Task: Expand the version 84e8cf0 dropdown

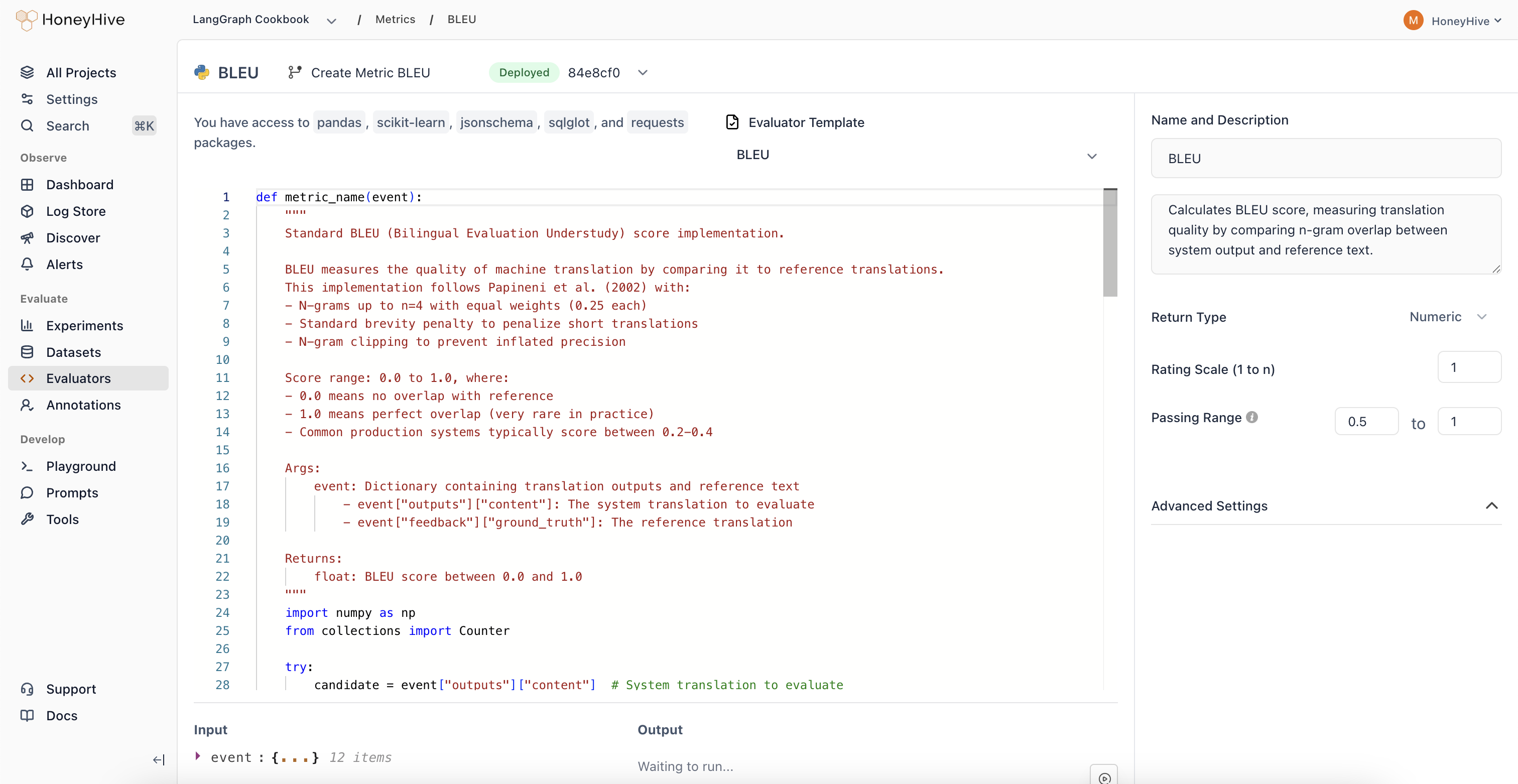Action: [x=643, y=72]
